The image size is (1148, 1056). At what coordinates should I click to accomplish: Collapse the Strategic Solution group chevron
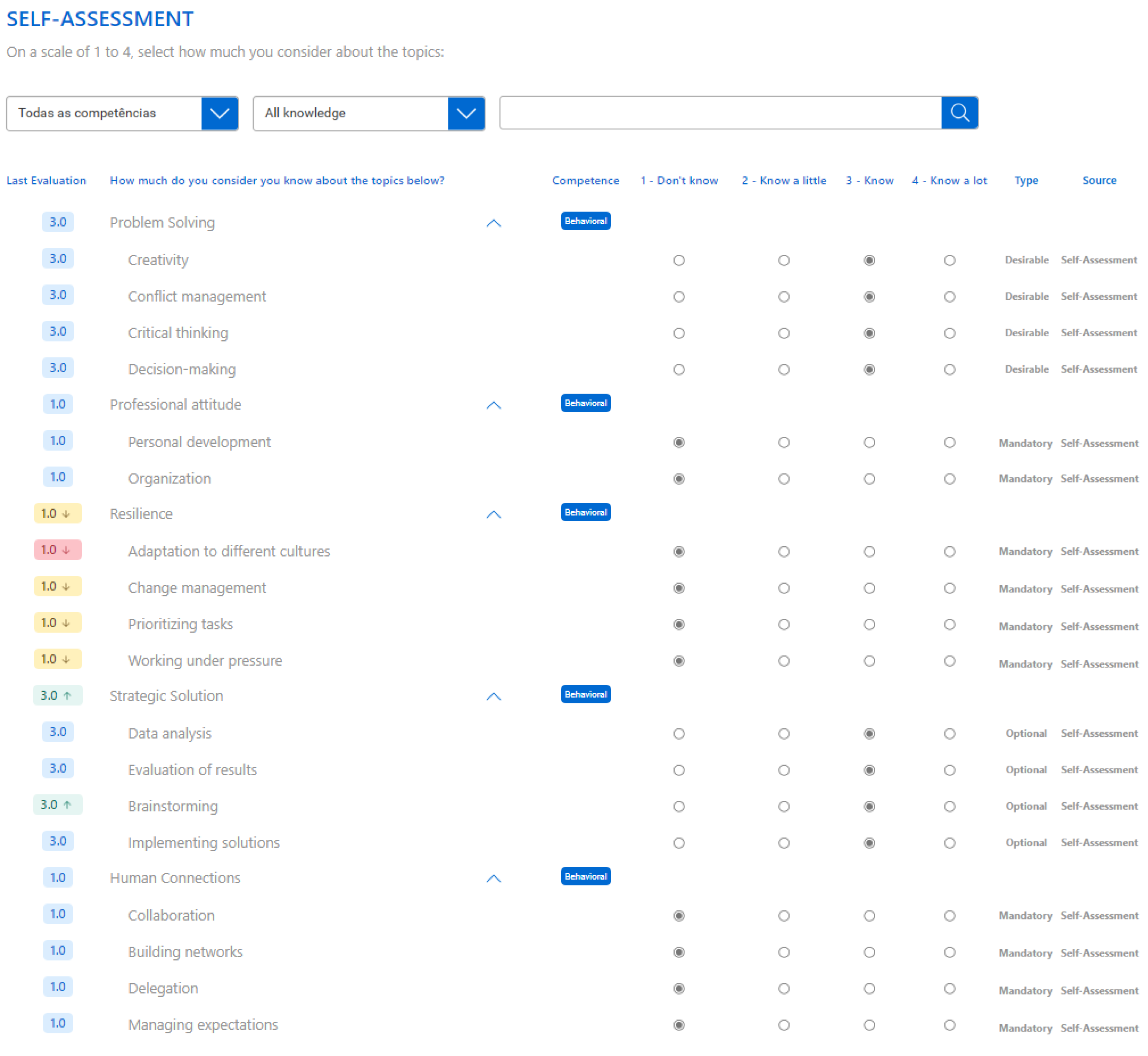[493, 696]
